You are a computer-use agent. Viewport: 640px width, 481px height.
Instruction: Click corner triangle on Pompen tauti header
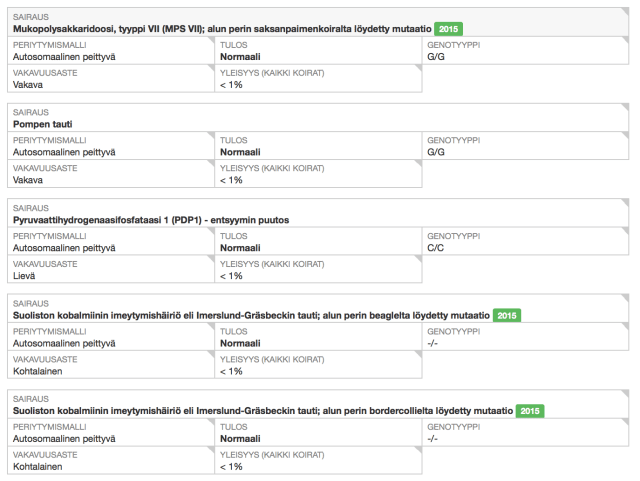point(625,107)
